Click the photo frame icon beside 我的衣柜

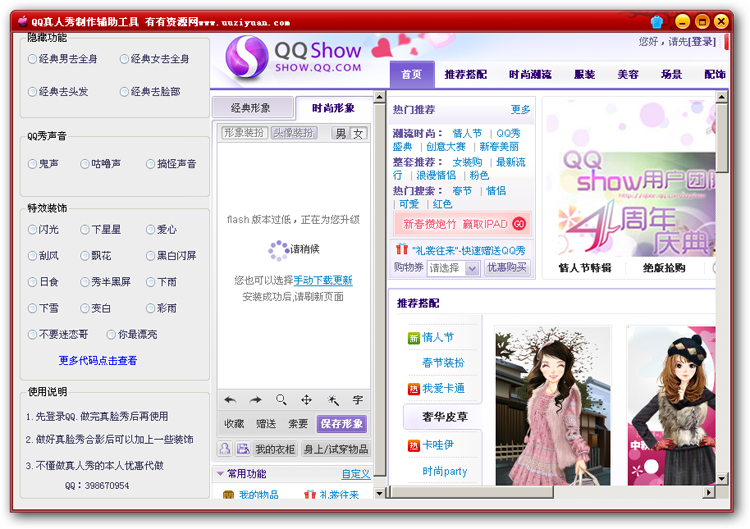point(243,449)
